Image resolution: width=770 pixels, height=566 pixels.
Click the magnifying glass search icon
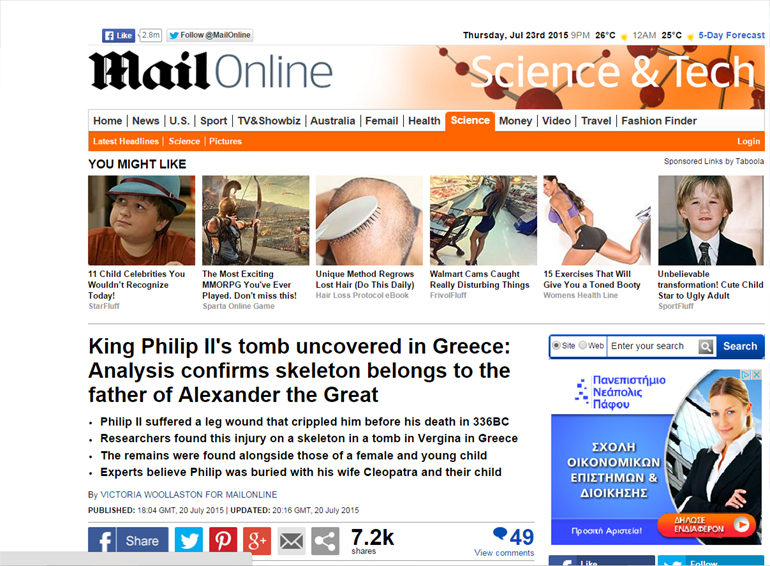tap(706, 347)
